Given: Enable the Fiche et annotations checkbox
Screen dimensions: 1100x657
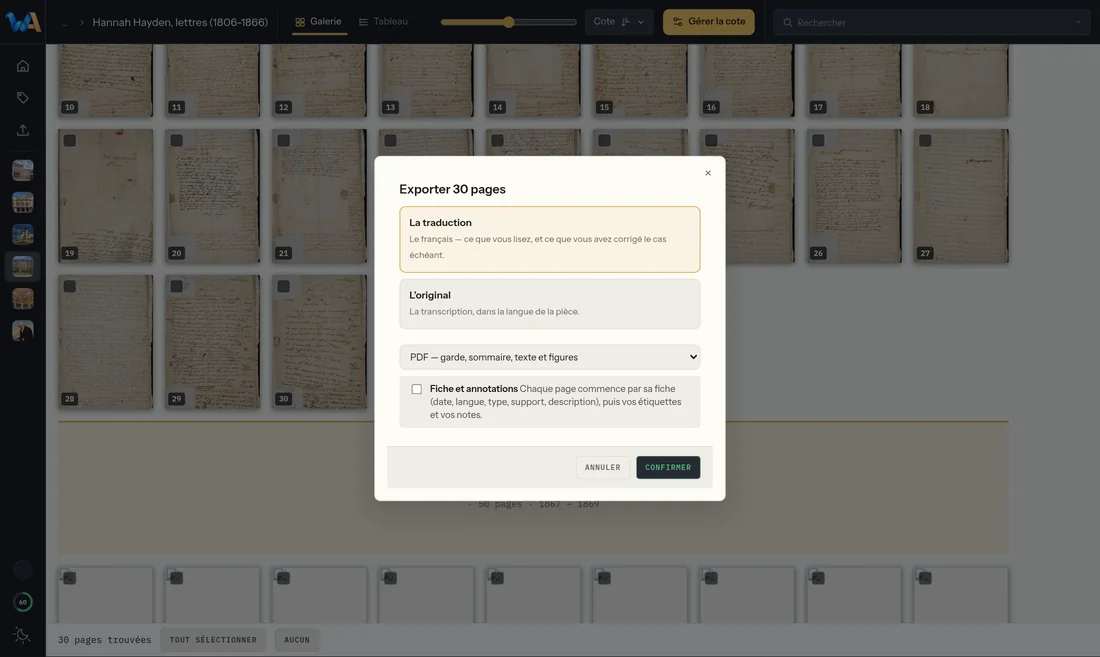Looking at the screenshot, I should (x=417, y=389).
